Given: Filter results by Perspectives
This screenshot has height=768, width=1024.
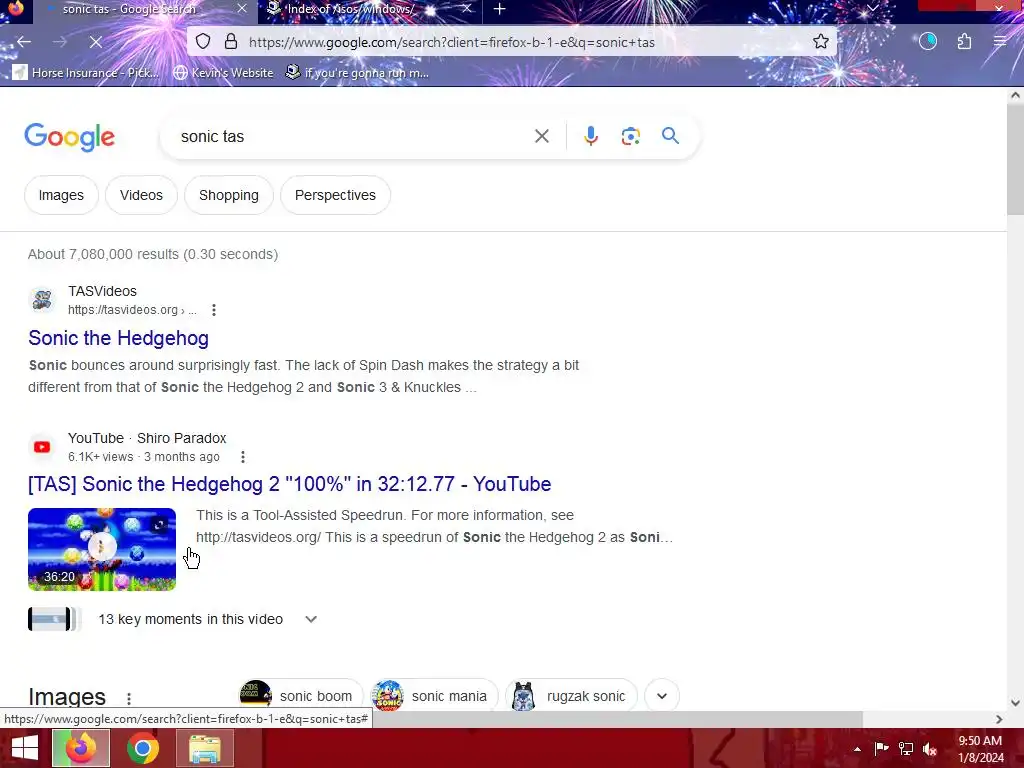Looking at the screenshot, I should point(335,195).
